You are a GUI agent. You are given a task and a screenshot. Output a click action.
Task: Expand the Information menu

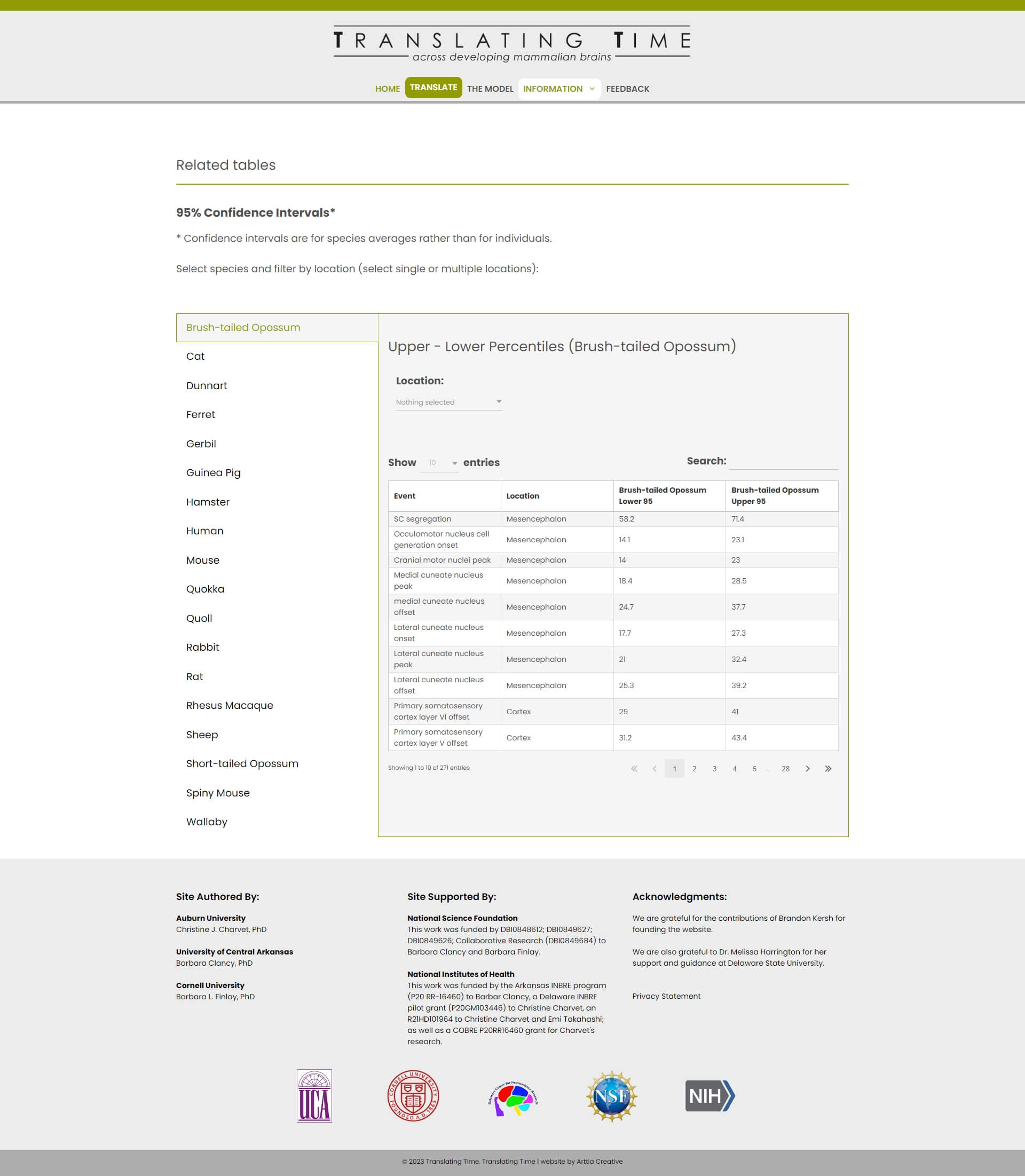point(559,89)
